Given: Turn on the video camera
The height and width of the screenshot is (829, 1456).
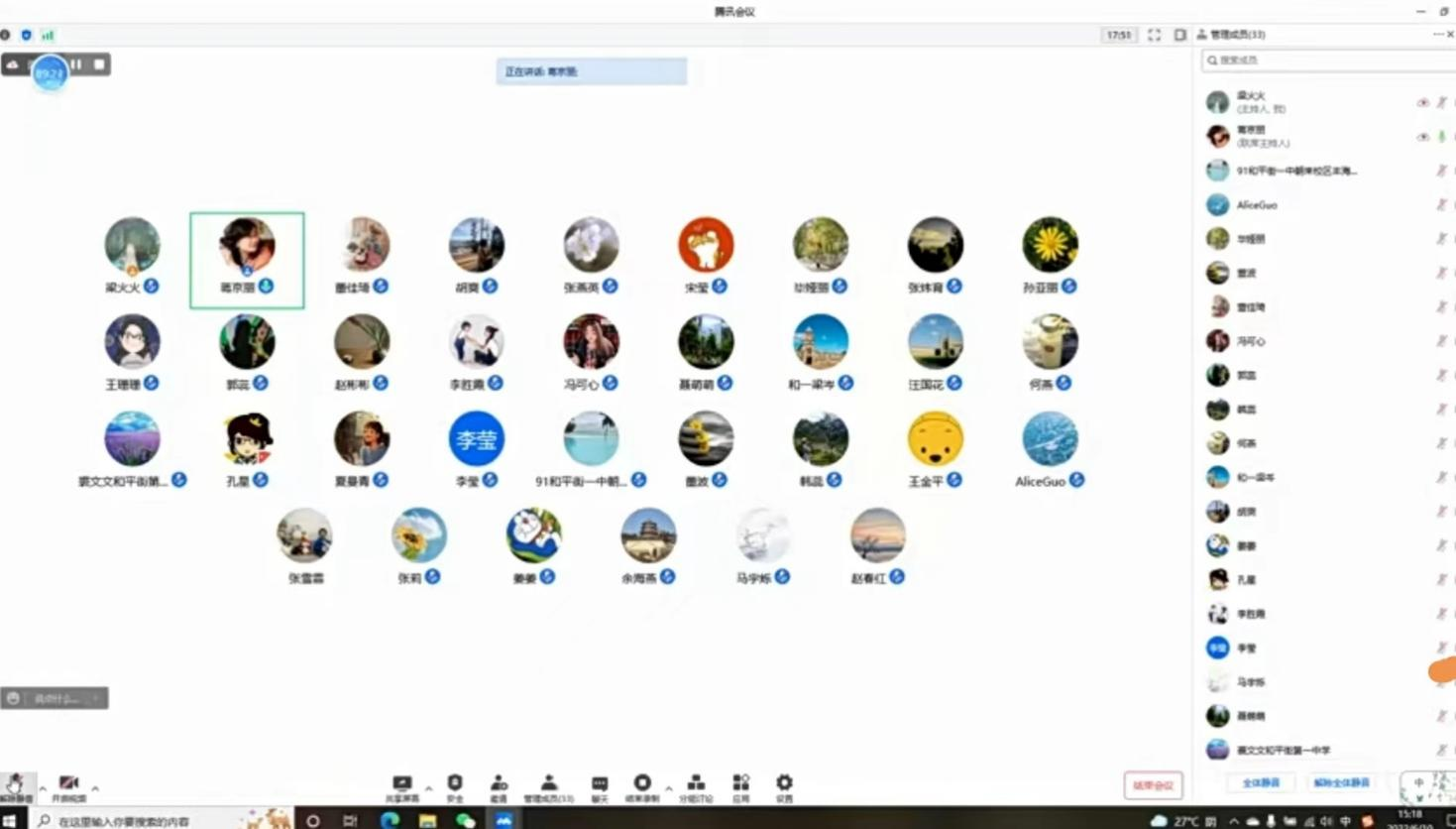Looking at the screenshot, I should pyautogui.click(x=68, y=784).
